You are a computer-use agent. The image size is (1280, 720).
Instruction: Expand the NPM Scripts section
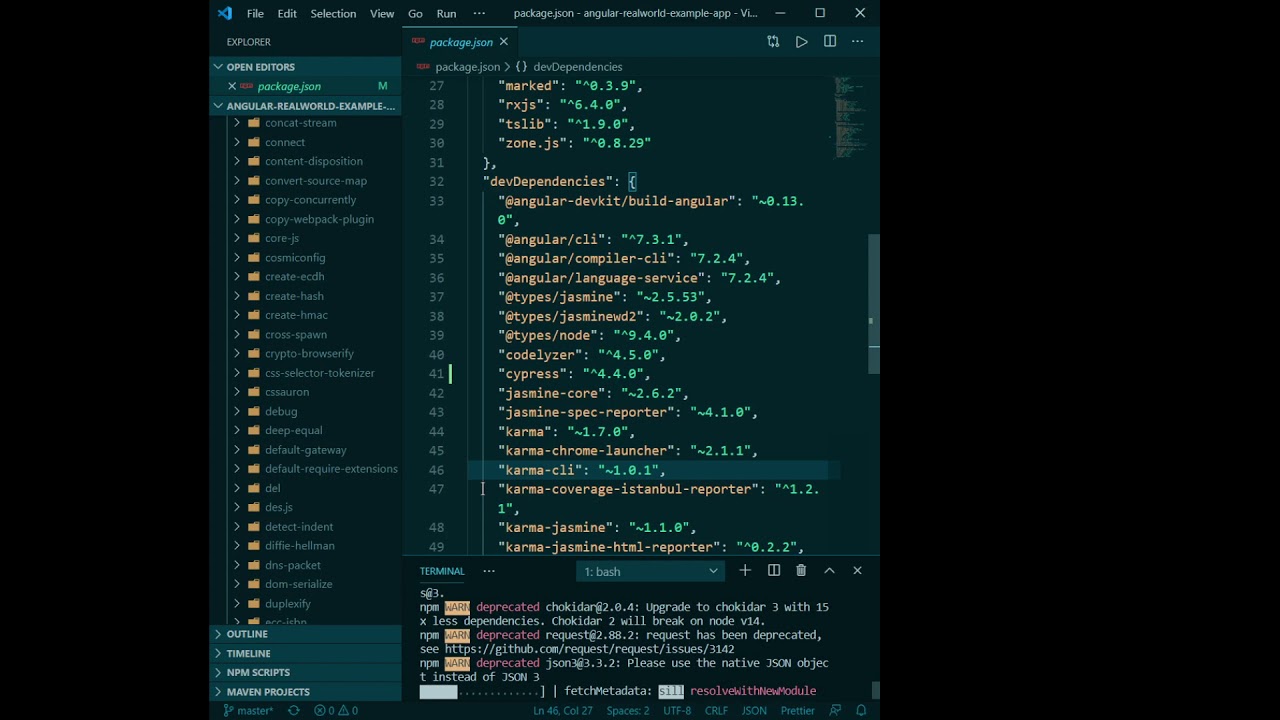click(305, 672)
